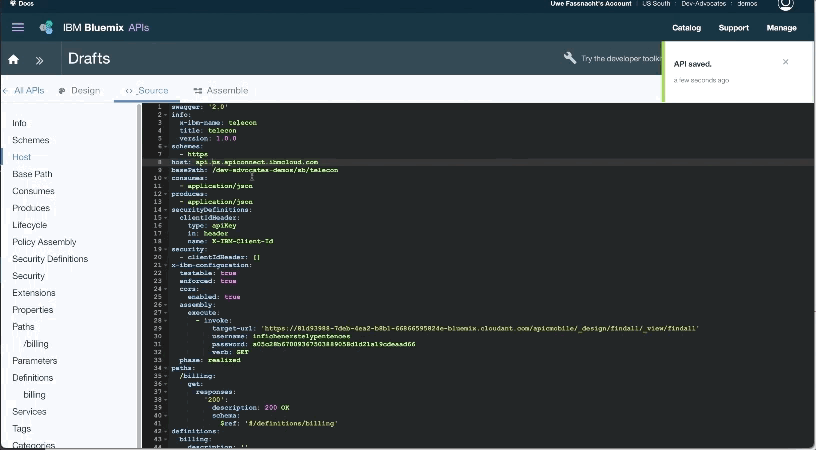Select the billing definition item

point(34,395)
